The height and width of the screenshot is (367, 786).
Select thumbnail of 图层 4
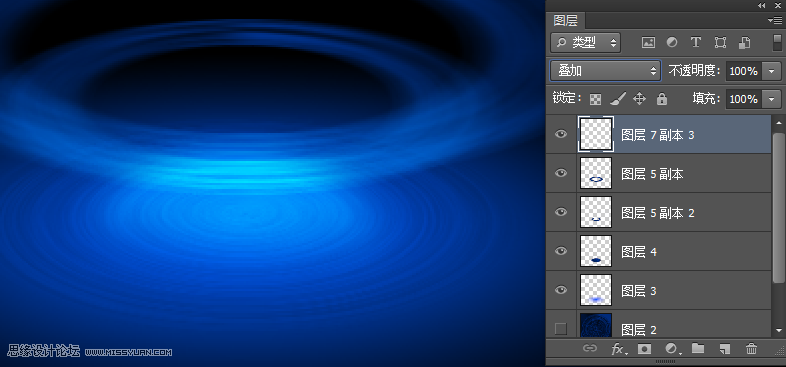point(596,251)
